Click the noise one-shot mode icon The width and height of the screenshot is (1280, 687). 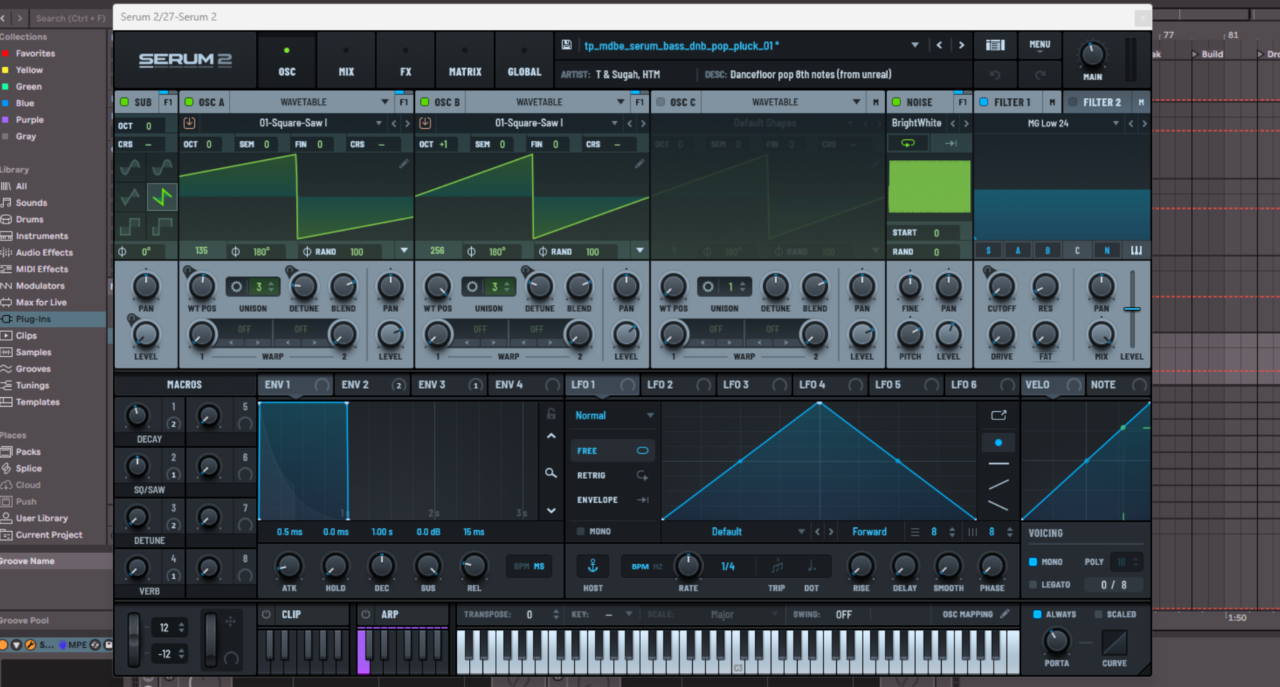pos(950,143)
